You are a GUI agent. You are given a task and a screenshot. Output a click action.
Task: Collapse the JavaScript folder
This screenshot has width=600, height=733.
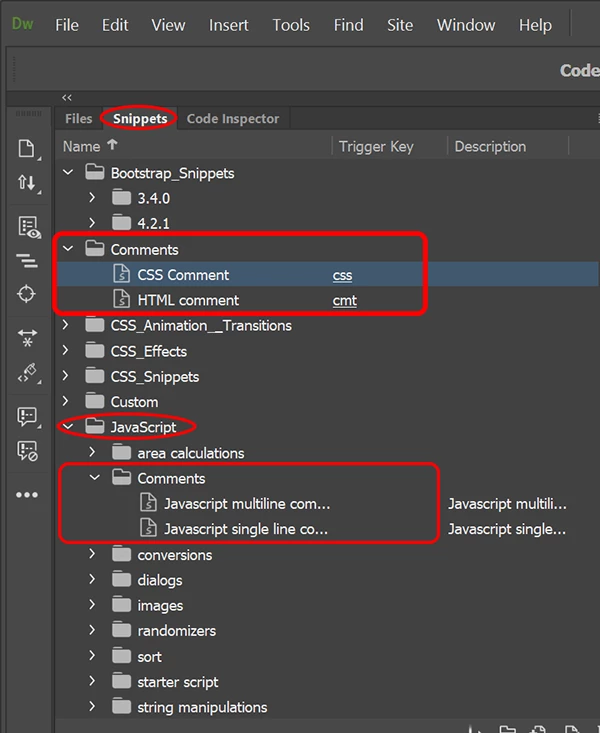click(x=68, y=426)
